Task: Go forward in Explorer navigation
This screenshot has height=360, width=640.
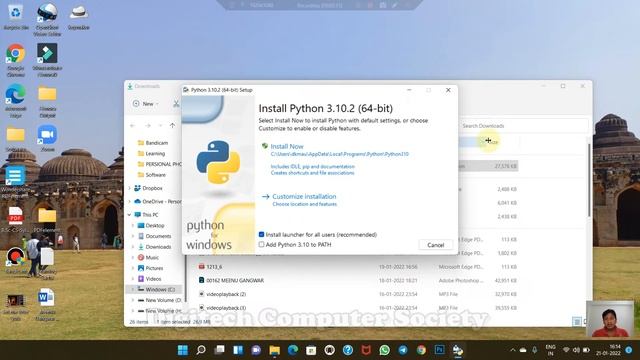Action: 147,126
